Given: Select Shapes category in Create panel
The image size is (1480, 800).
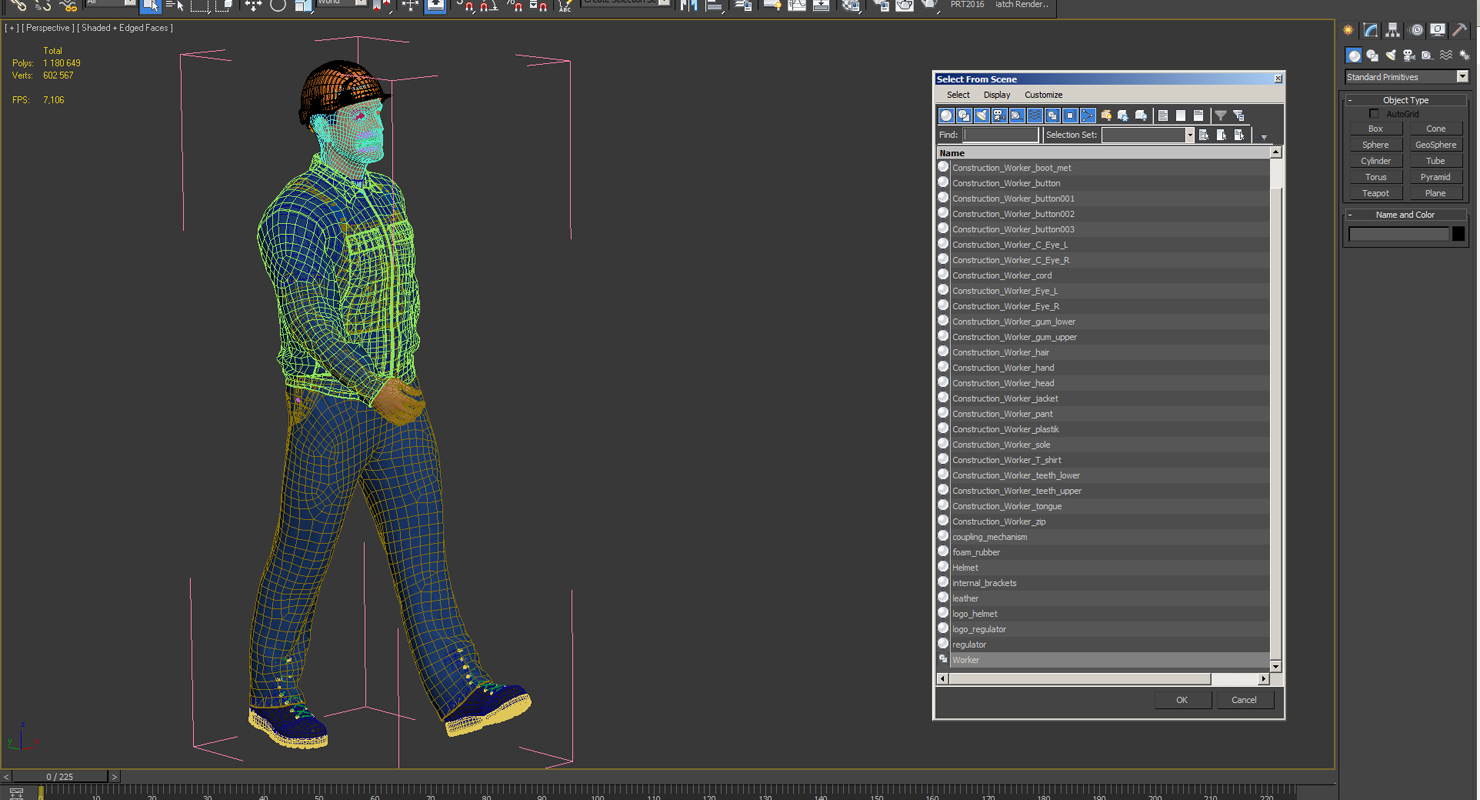Looking at the screenshot, I should [x=1372, y=56].
